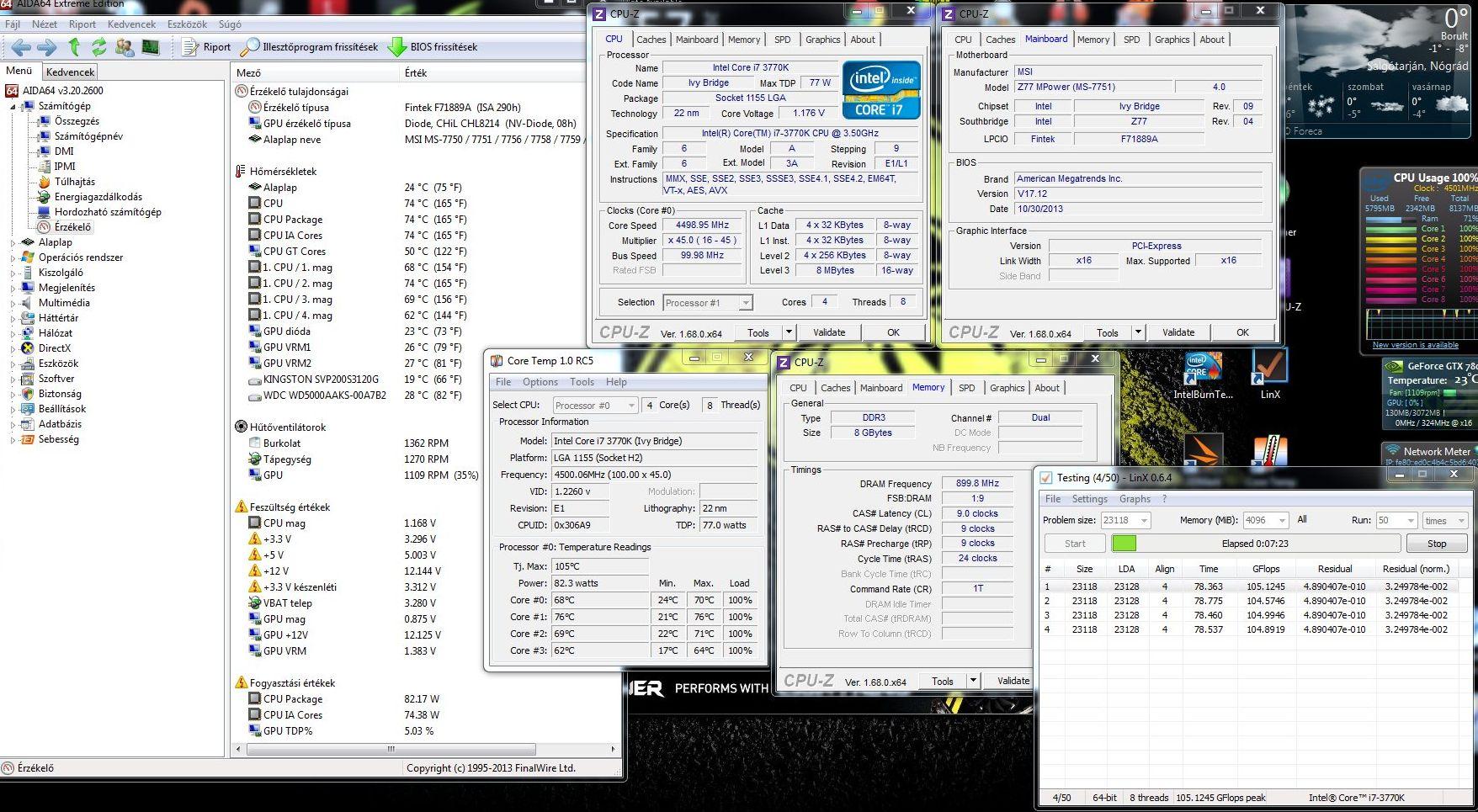Click the flame icon beside Túlhajtás

click(45, 182)
